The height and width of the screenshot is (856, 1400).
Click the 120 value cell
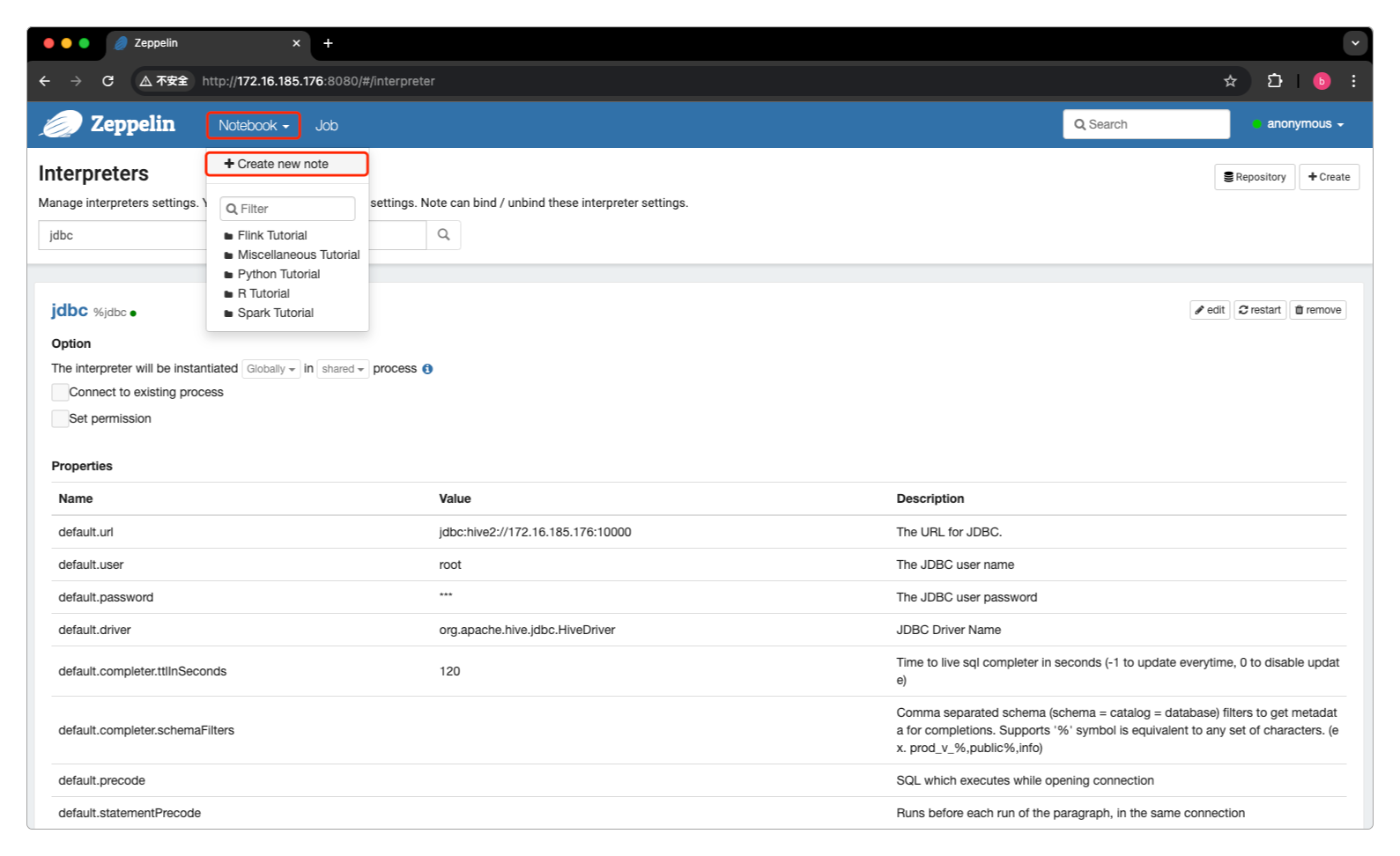(x=449, y=671)
